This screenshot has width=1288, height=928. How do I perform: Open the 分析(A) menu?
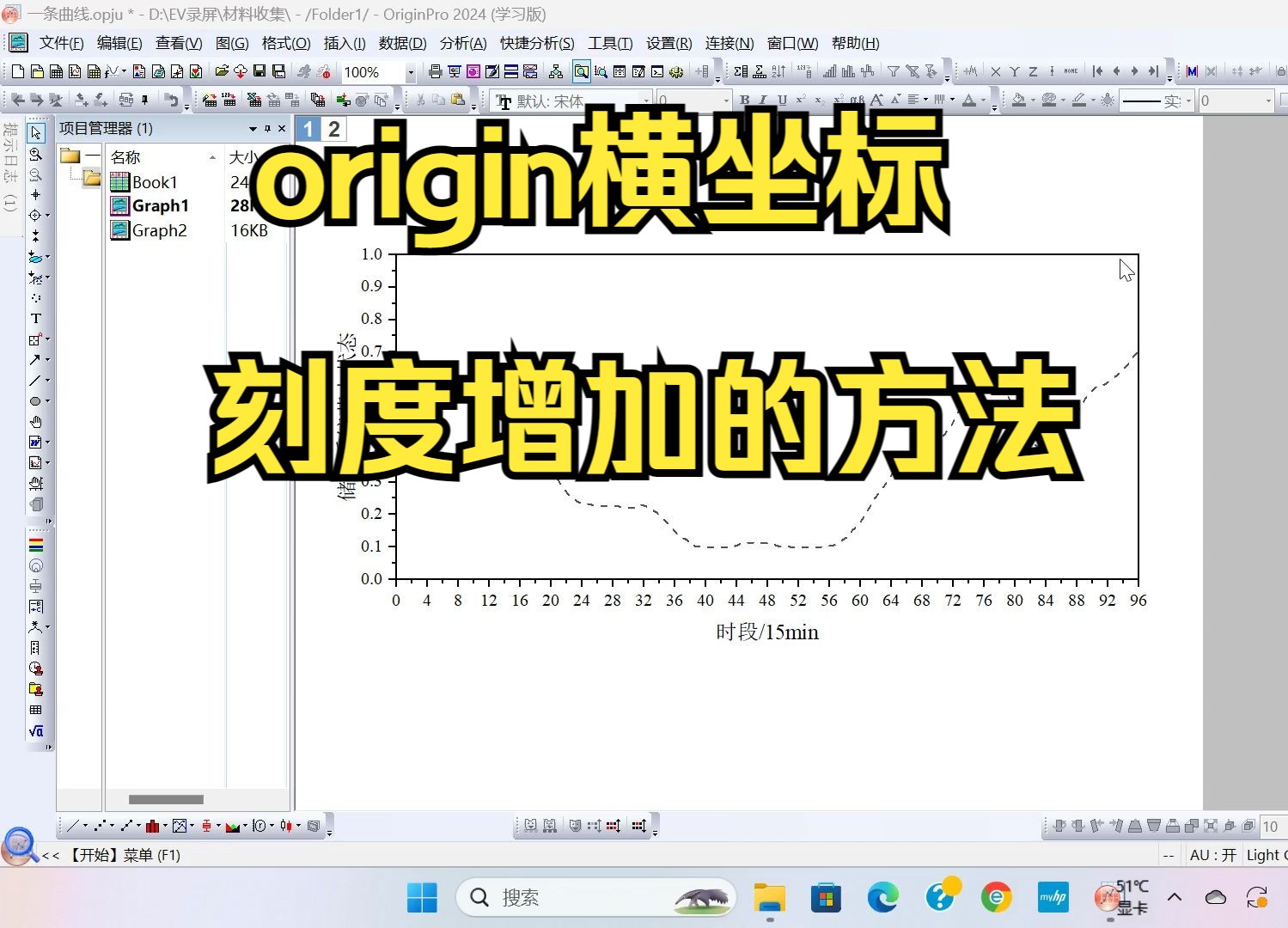pyautogui.click(x=463, y=43)
